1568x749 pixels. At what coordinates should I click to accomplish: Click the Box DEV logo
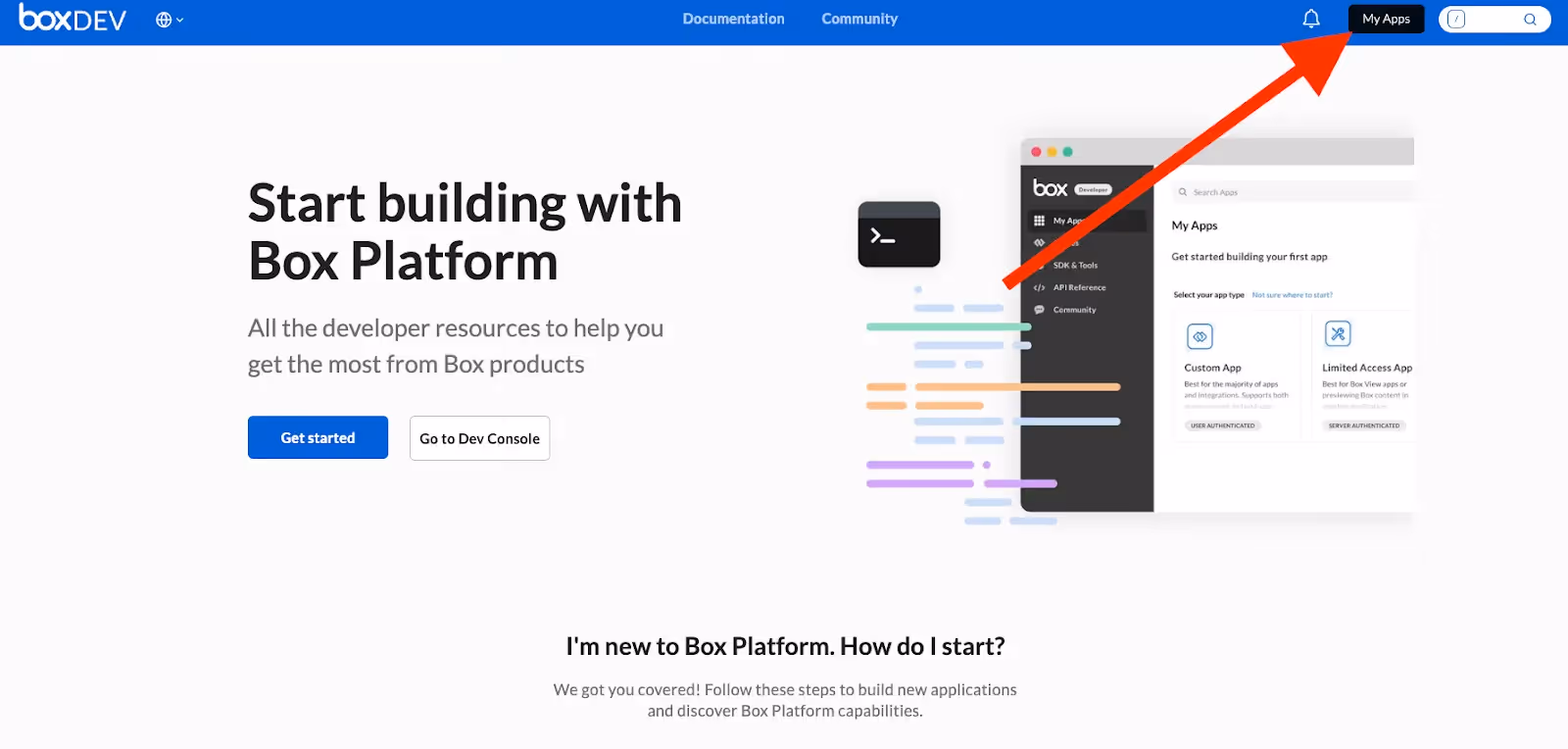(x=73, y=19)
